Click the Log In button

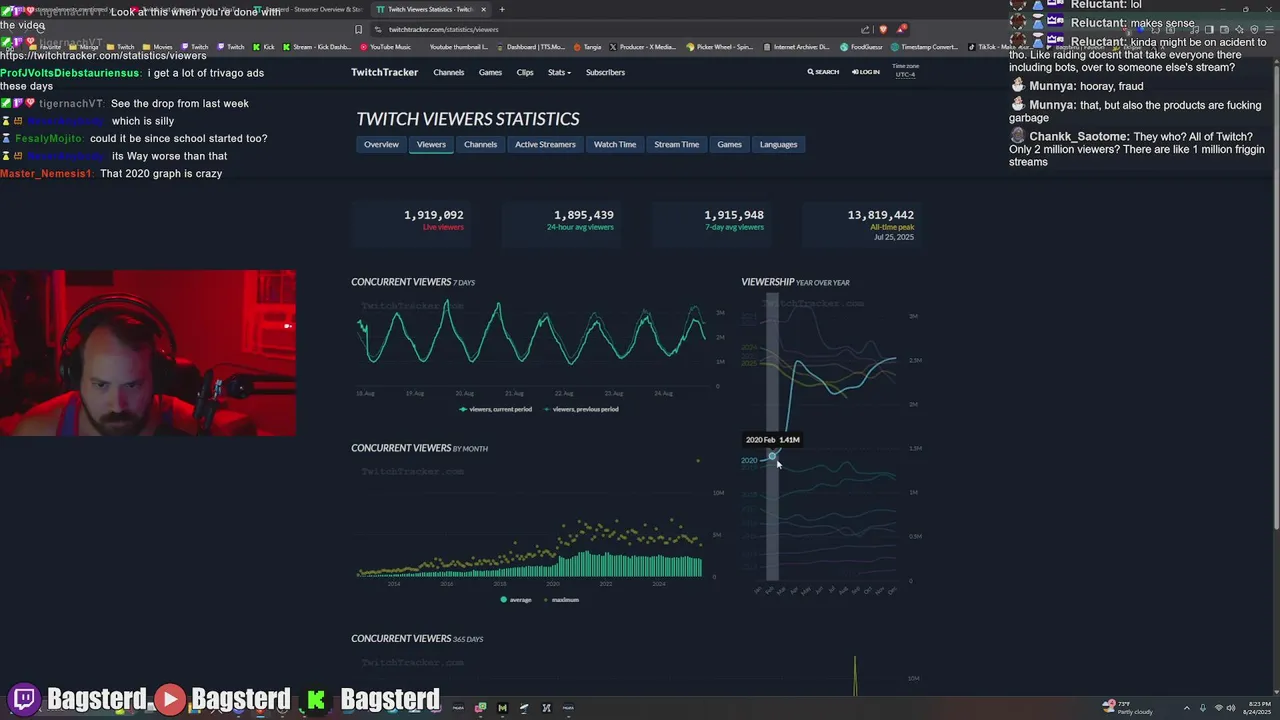(866, 72)
